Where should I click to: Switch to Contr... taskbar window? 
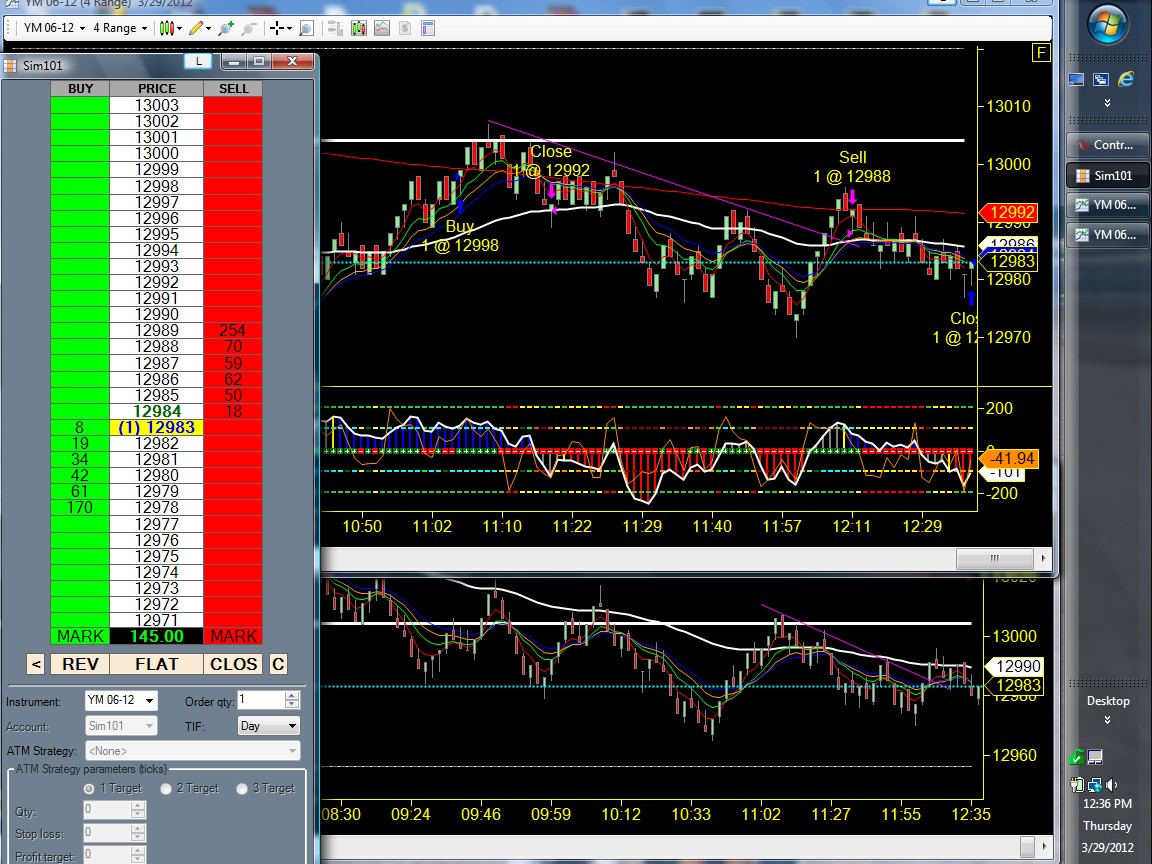point(1107,145)
